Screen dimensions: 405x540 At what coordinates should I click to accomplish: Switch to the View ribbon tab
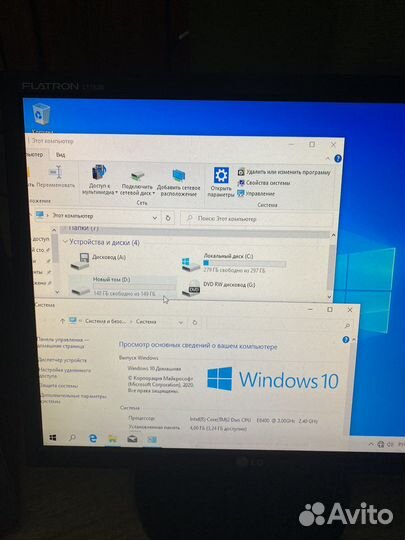coord(61,155)
